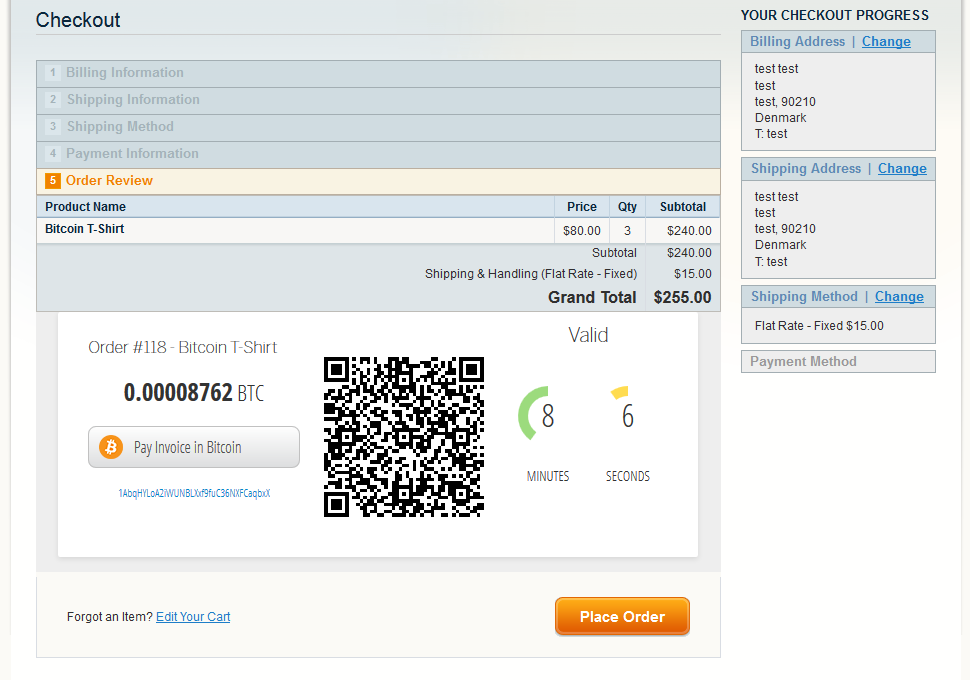This screenshot has width=970, height=680.
Task: Click the Bitcoin payment QR code
Action: (x=403, y=436)
